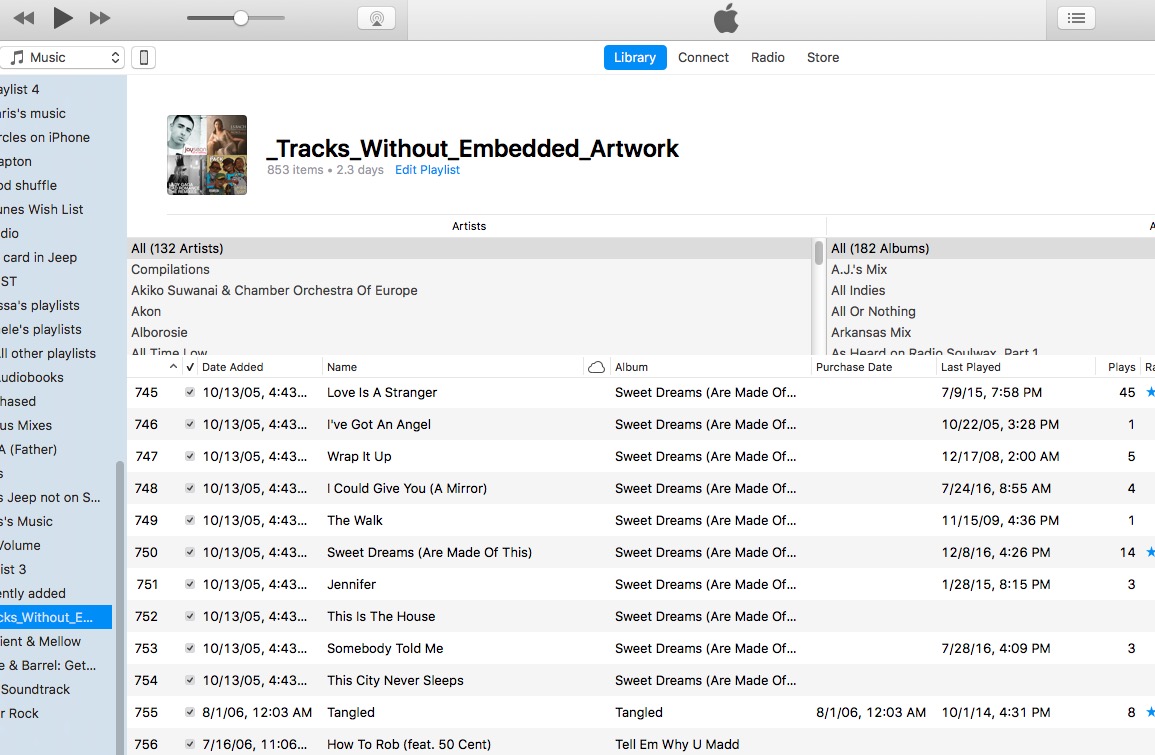Uncheck Jennifer track checkbox
Screen dimensions: 1155x755
tap(190, 584)
